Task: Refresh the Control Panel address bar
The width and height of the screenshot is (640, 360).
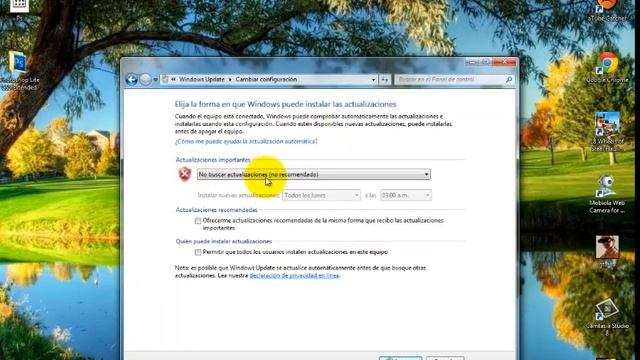Action: pos(385,80)
